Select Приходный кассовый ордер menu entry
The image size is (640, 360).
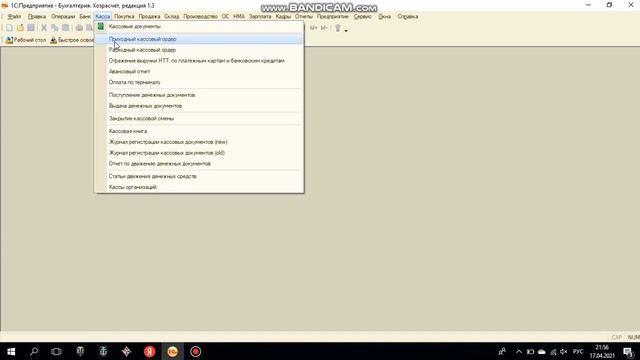tap(199, 39)
